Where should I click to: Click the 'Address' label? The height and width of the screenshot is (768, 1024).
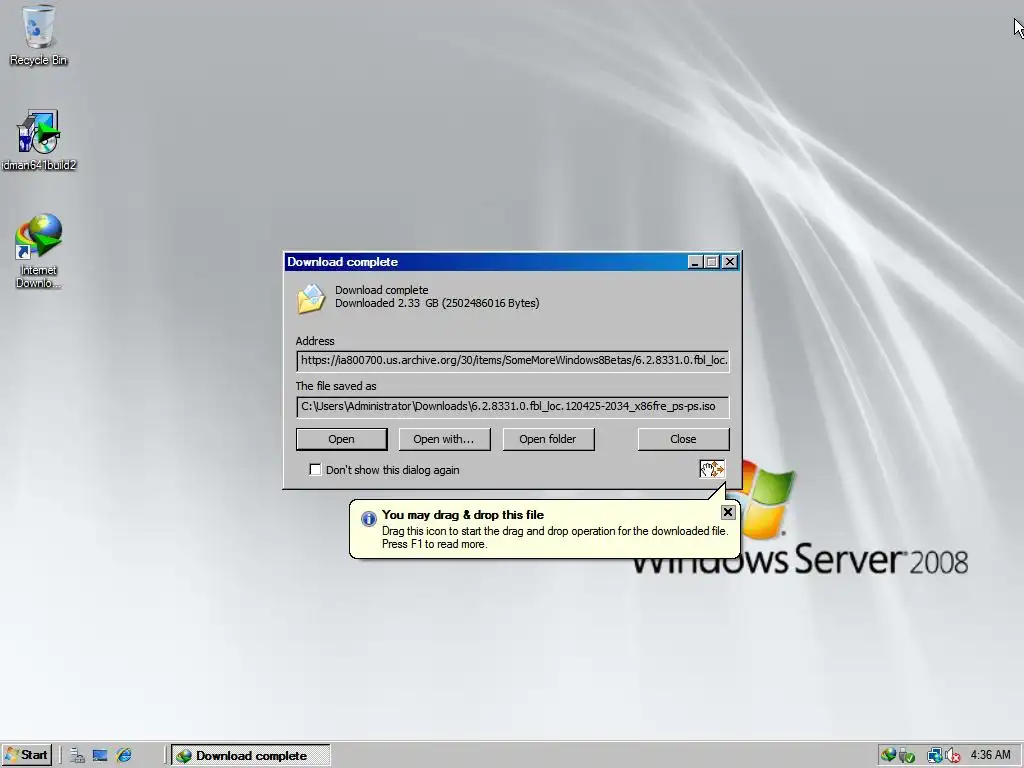(x=315, y=341)
